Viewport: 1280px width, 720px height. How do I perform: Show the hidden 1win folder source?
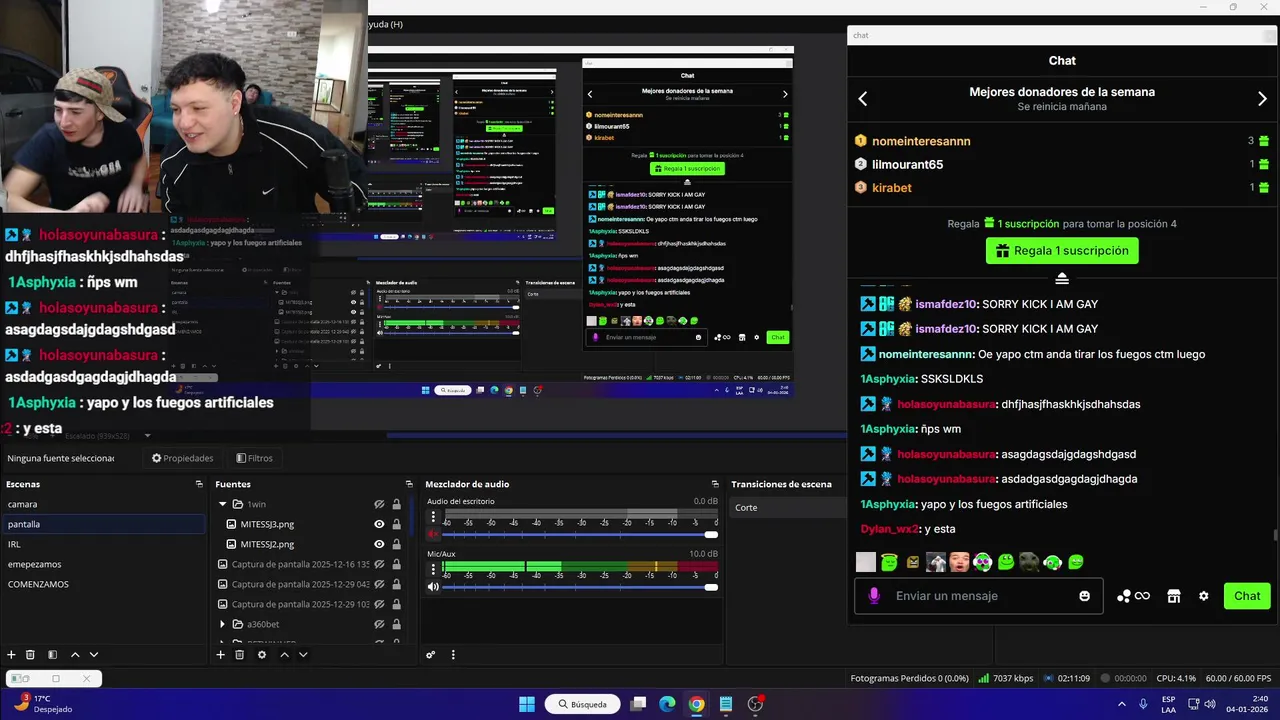[379, 504]
